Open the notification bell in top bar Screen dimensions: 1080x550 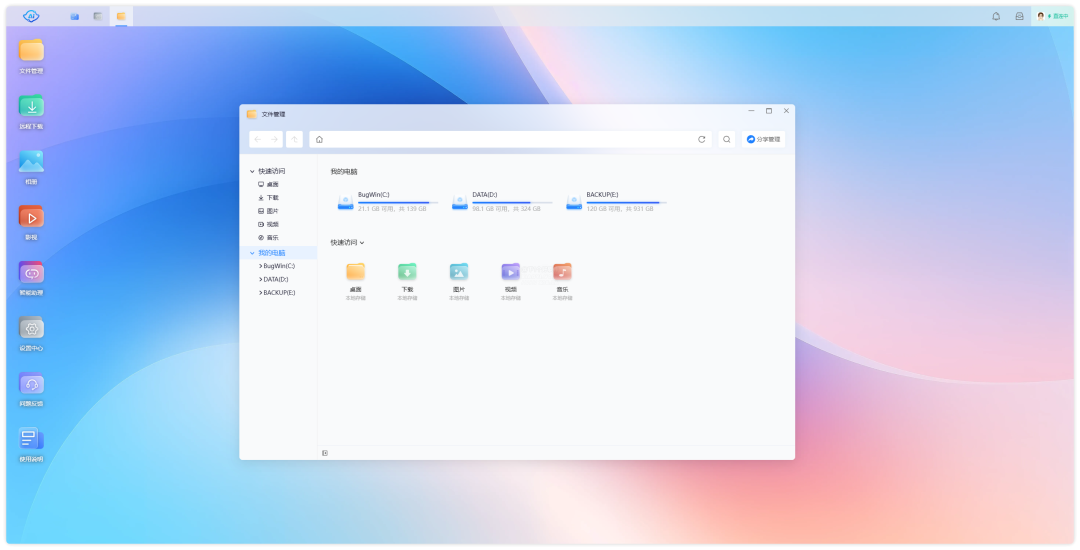[x=996, y=16]
